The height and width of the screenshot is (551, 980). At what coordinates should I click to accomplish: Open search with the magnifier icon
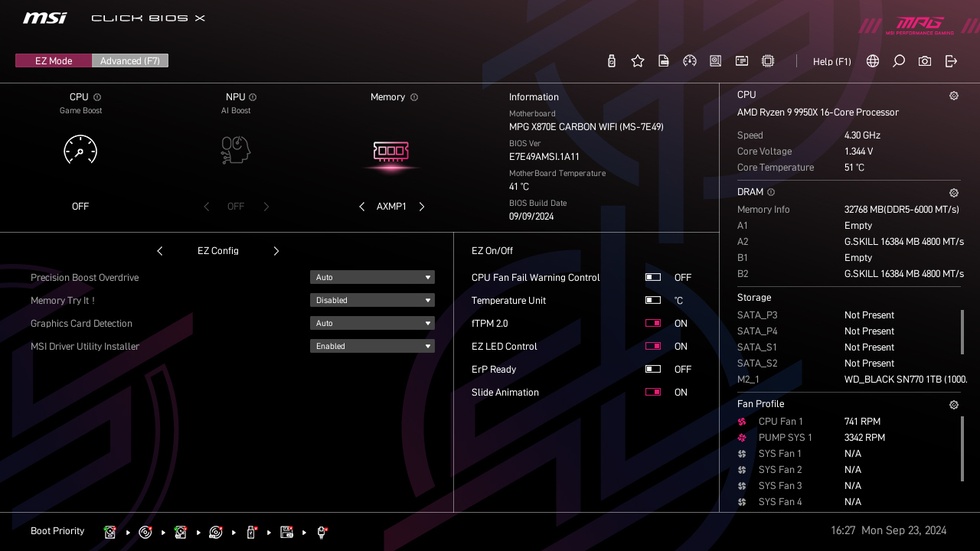click(899, 61)
